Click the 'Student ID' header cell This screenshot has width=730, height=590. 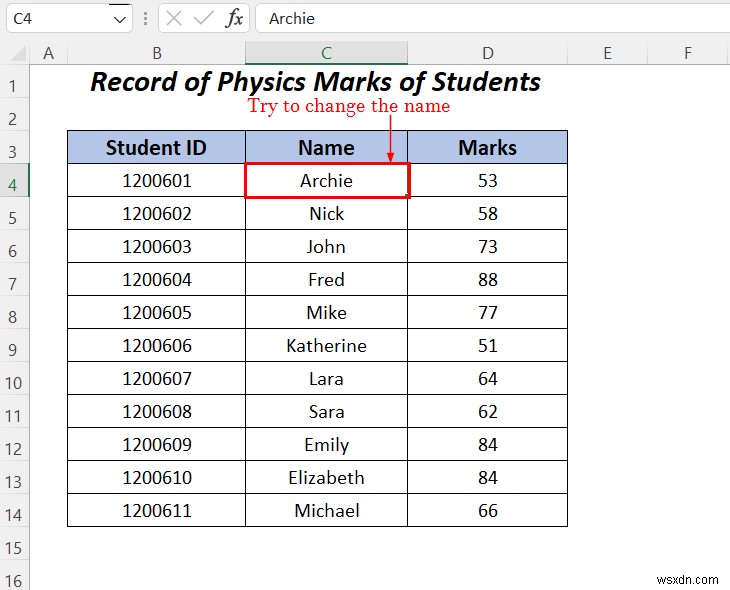156,147
